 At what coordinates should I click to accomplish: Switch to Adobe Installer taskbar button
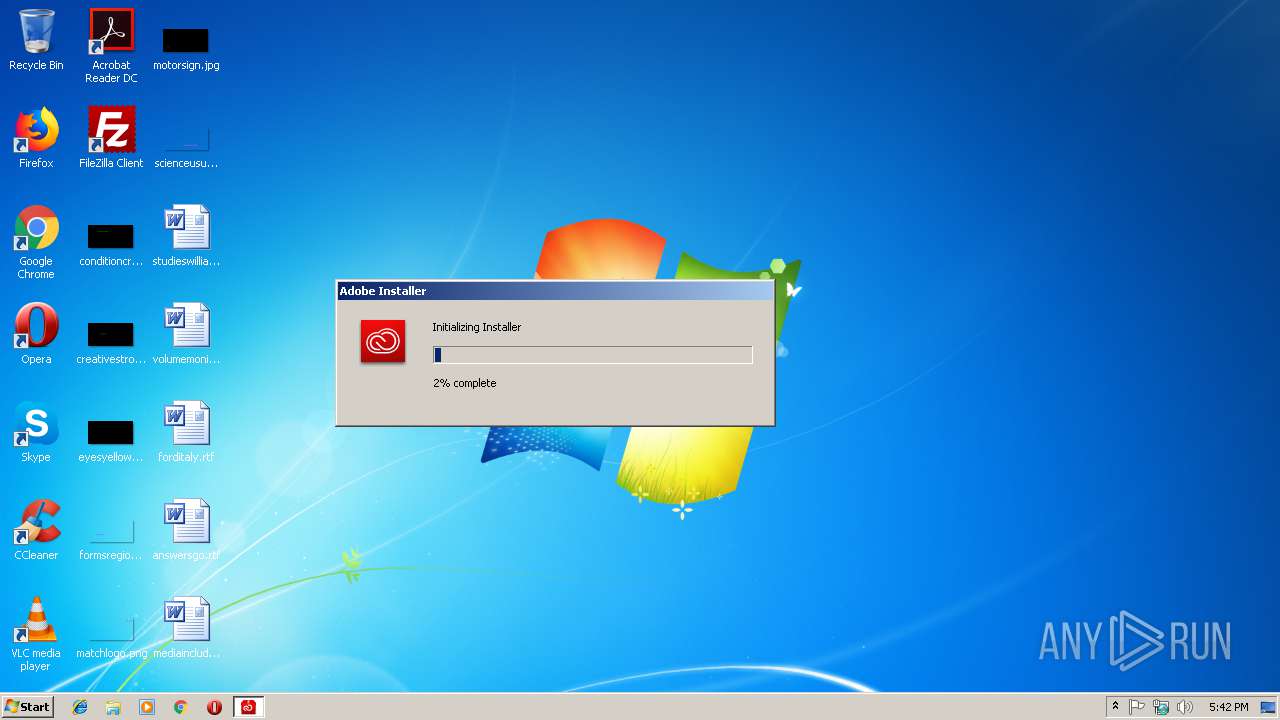tap(248, 707)
